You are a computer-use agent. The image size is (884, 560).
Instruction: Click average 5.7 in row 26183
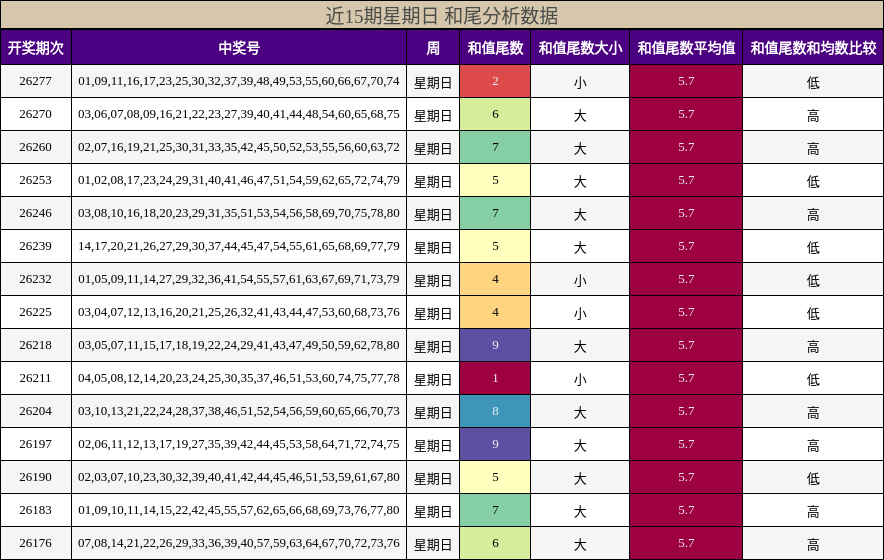[x=686, y=510]
